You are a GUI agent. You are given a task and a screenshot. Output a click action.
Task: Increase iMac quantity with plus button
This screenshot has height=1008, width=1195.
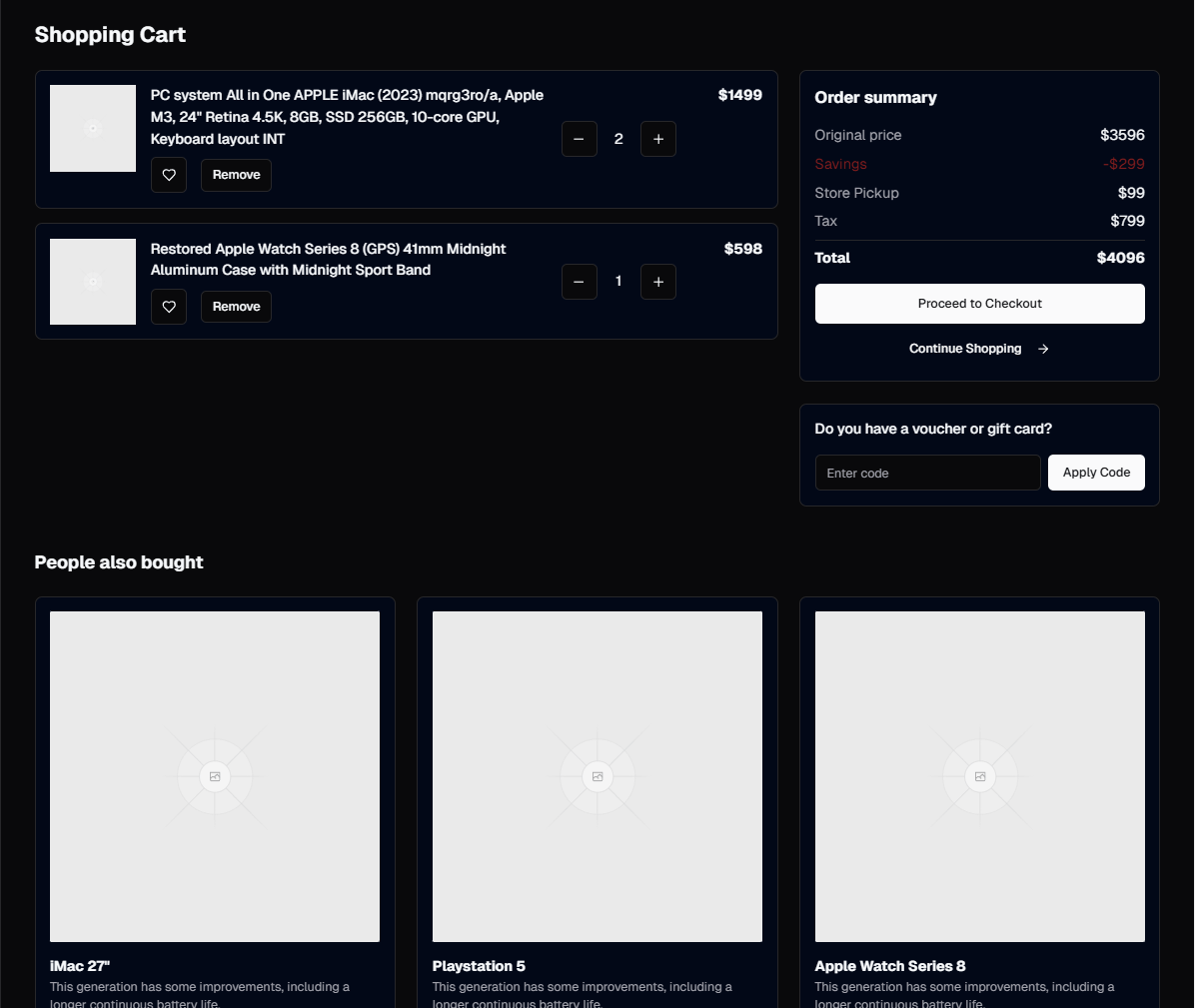click(658, 139)
